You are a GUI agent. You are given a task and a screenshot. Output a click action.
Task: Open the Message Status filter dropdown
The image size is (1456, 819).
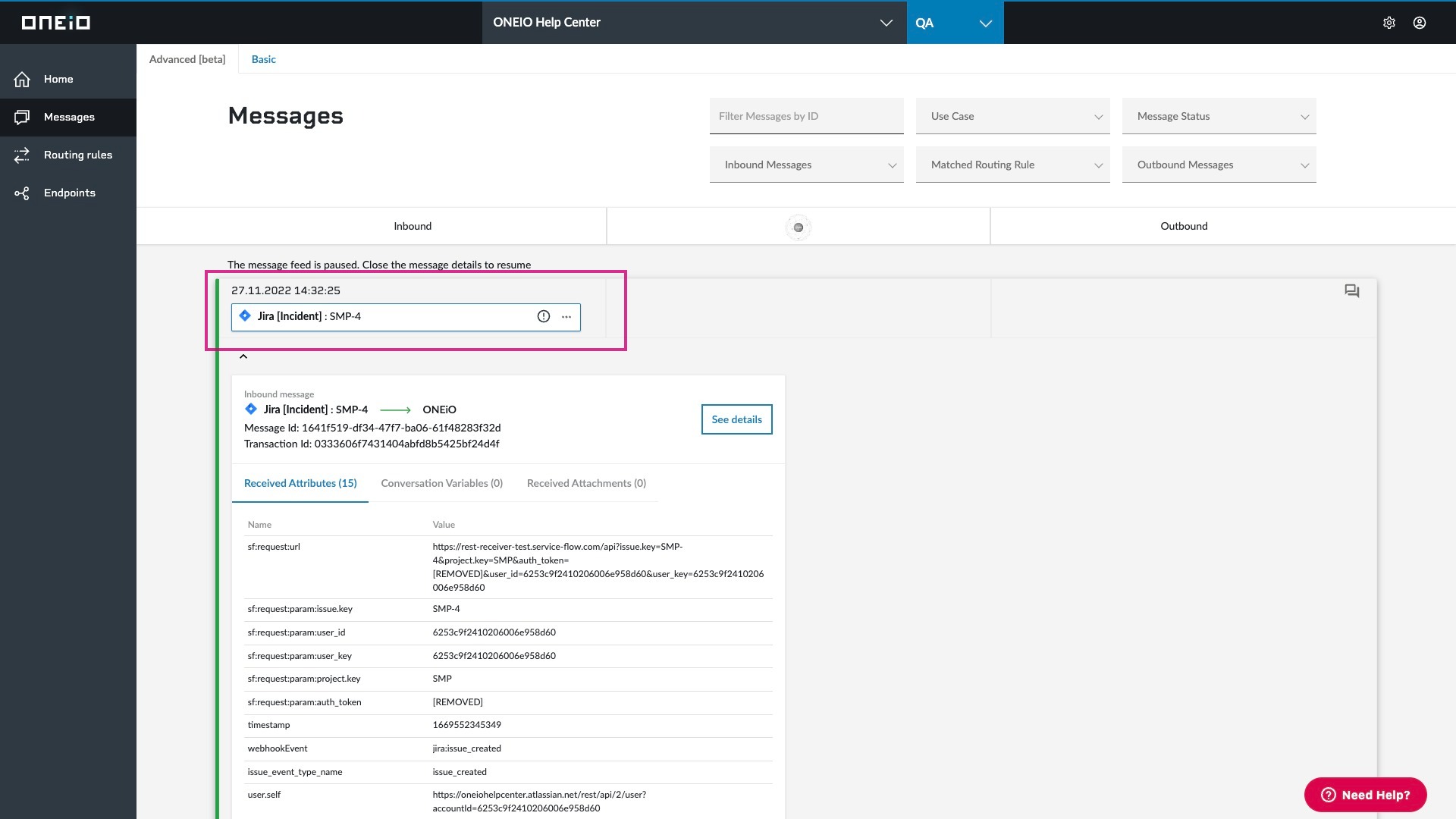pyautogui.click(x=1219, y=116)
